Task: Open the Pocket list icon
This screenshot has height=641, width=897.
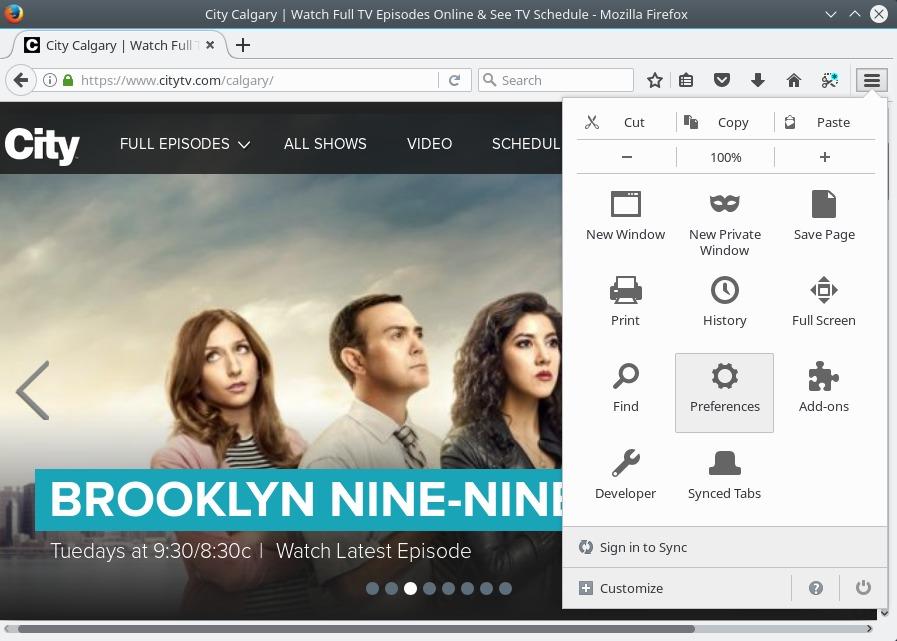Action: [721, 80]
